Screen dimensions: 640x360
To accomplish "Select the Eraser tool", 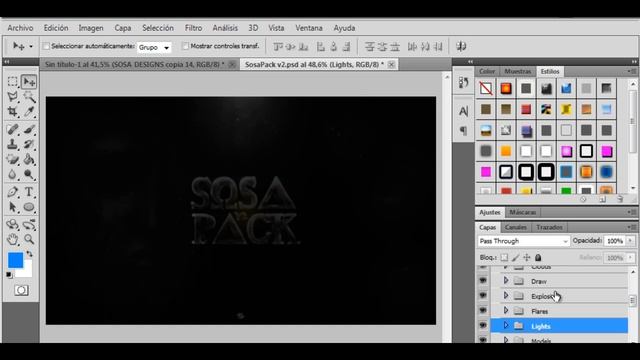I will [13, 160].
